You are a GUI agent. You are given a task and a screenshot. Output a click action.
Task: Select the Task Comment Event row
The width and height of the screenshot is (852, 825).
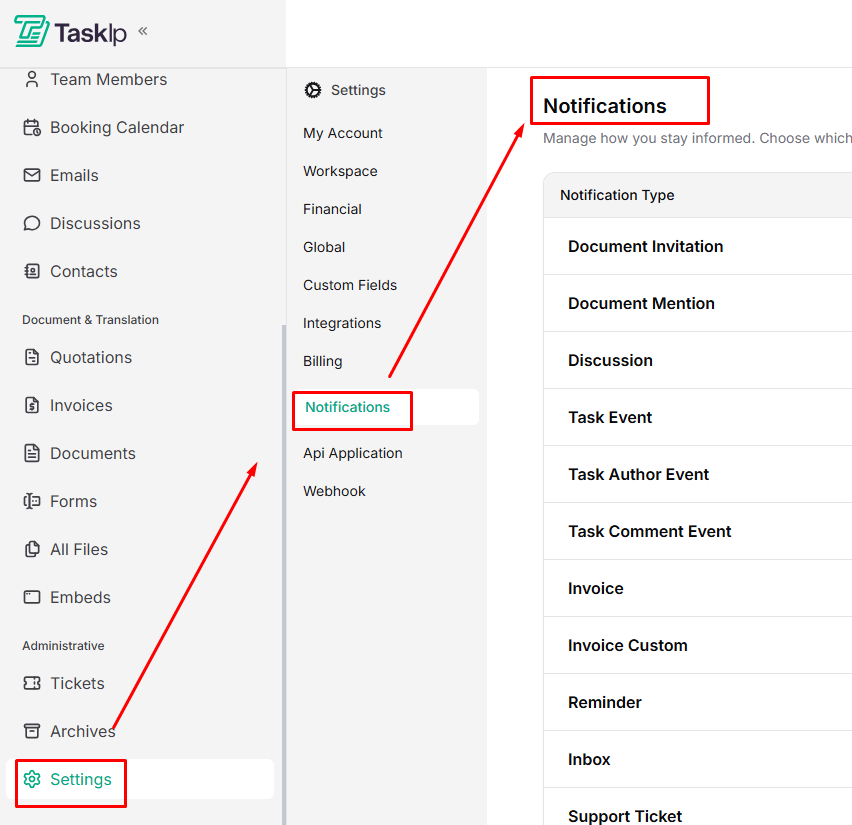tap(649, 531)
